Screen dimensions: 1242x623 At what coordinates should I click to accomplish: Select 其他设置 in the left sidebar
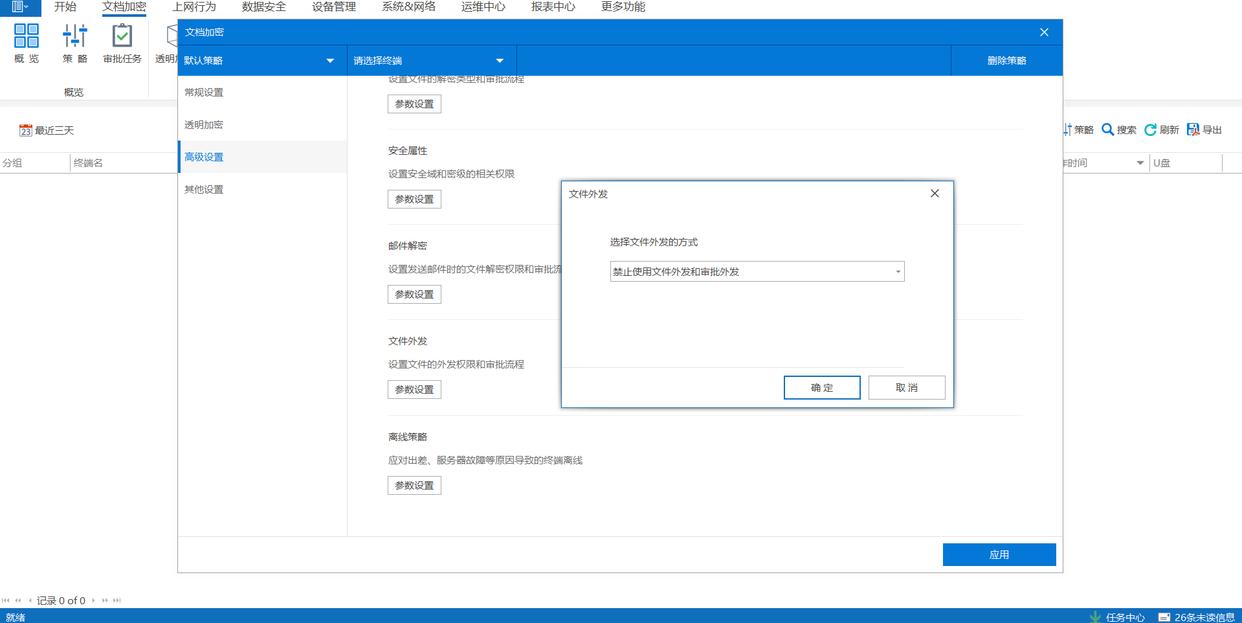263,189
